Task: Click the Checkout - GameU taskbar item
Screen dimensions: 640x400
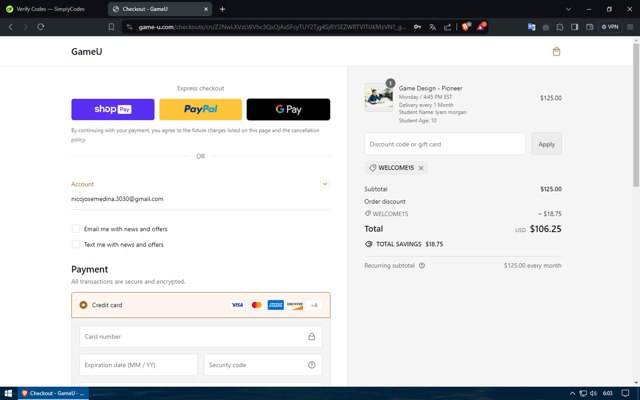Action: point(53,393)
